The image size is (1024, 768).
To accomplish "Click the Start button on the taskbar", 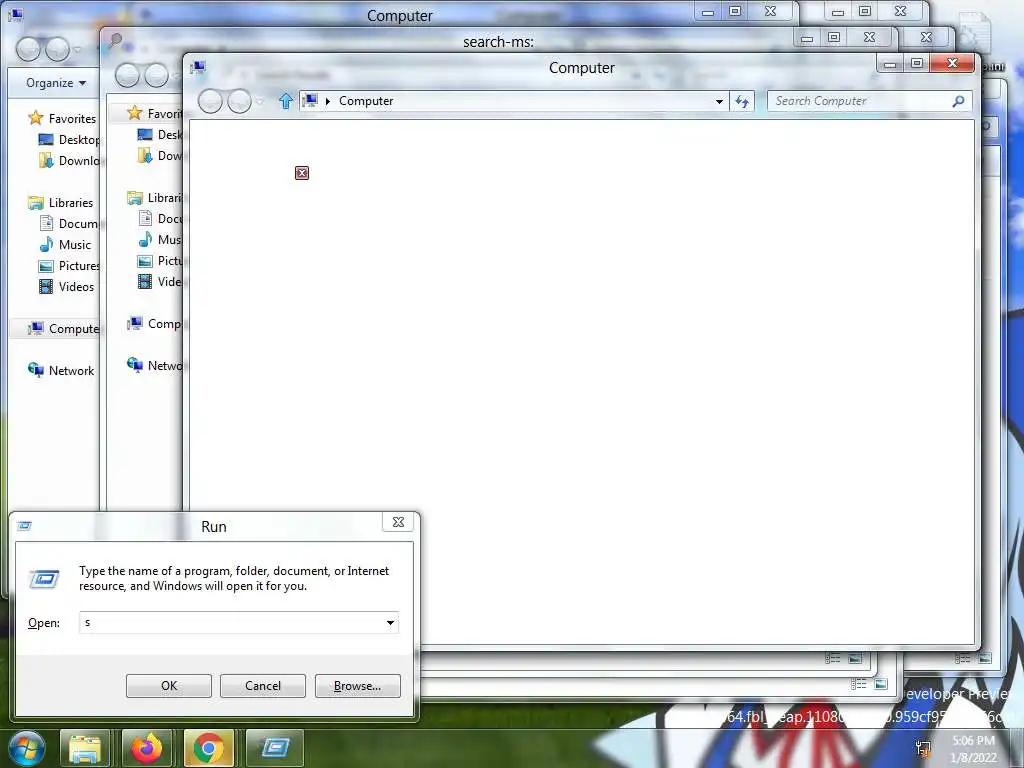I will [x=27, y=748].
